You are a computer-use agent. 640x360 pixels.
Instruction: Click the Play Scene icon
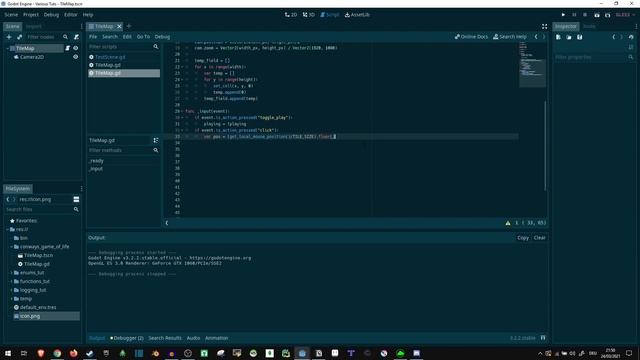(597, 15)
